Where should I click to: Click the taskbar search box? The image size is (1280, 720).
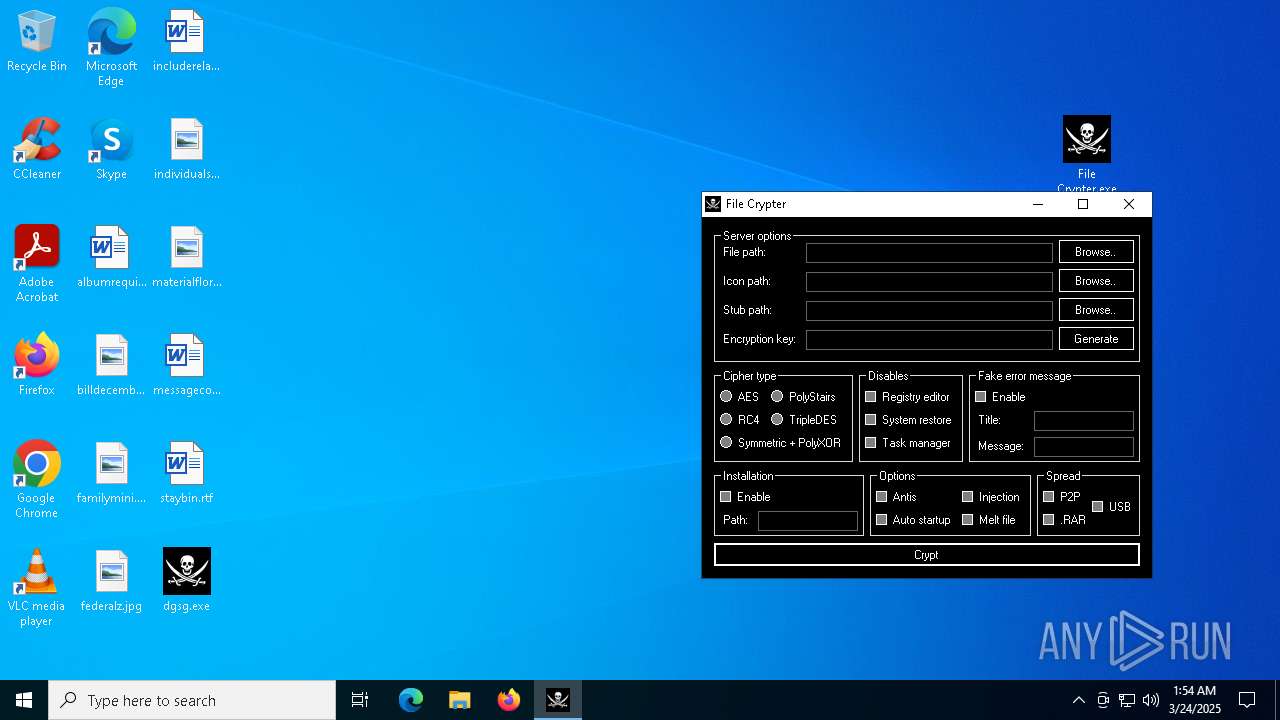tap(192, 700)
